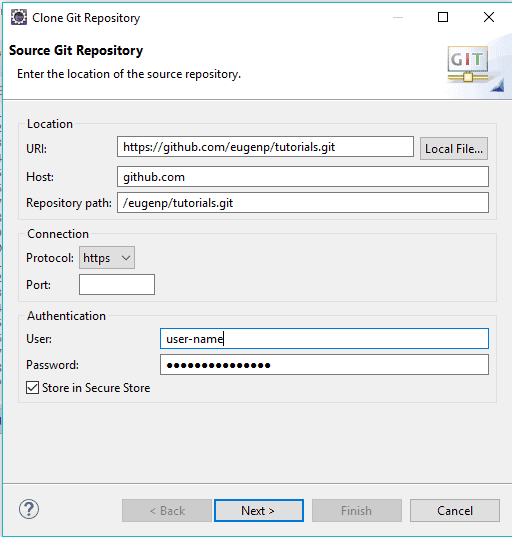Click the Password field
This screenshot has width=513, height=537.
[324, 365]
